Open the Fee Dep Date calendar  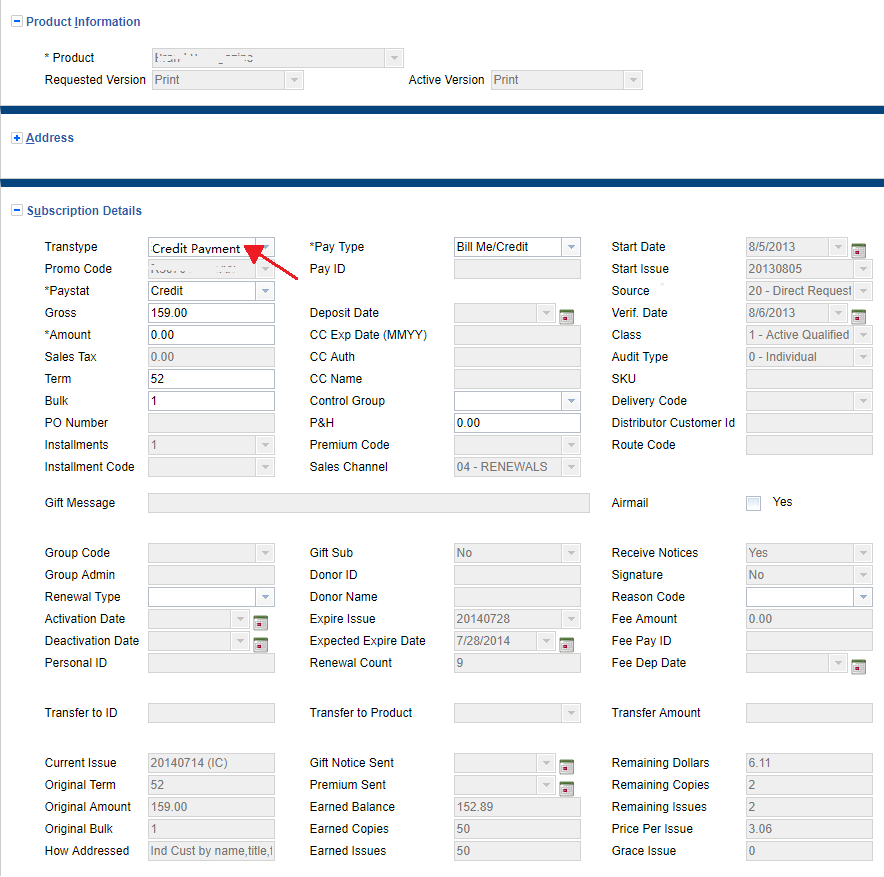point(858,666)
